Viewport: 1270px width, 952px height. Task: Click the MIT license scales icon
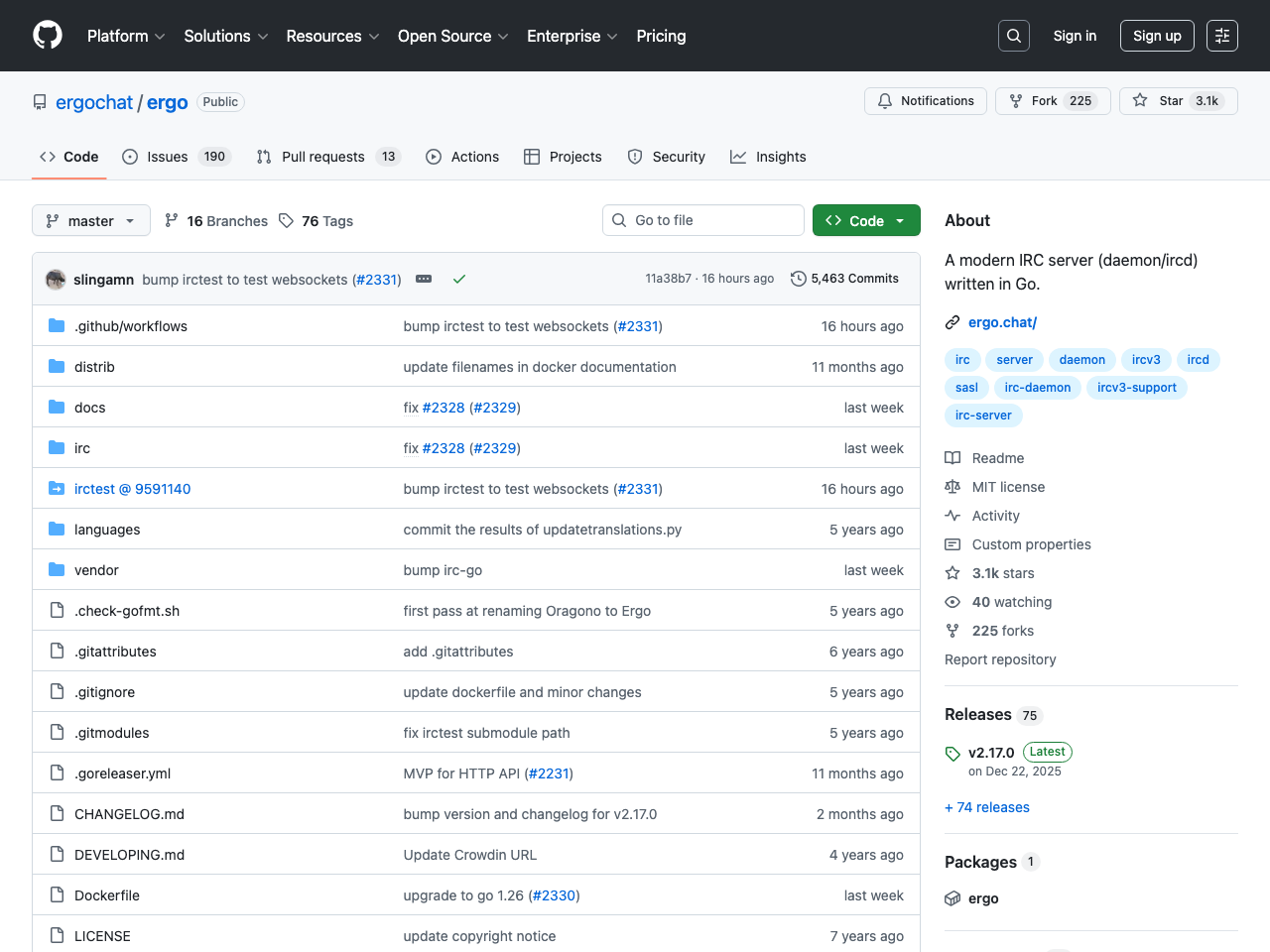(952, 486)
